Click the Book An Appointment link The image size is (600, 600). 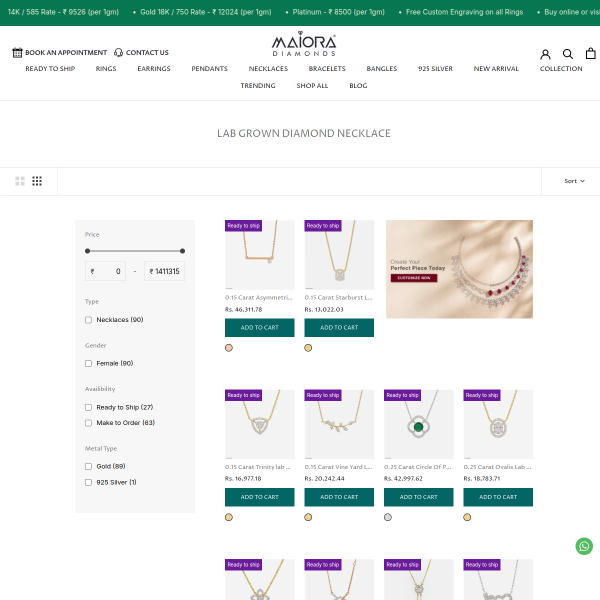[x=66, y=52]
